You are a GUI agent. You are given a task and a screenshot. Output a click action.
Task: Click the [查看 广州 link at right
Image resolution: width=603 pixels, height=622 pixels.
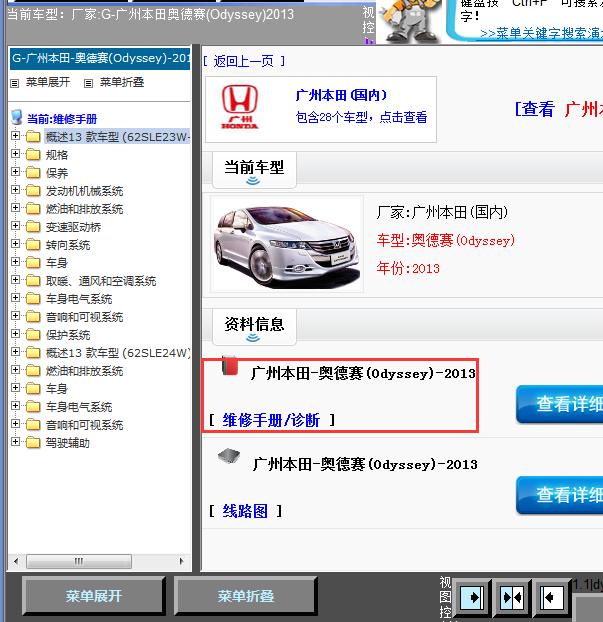click(559, 109)
